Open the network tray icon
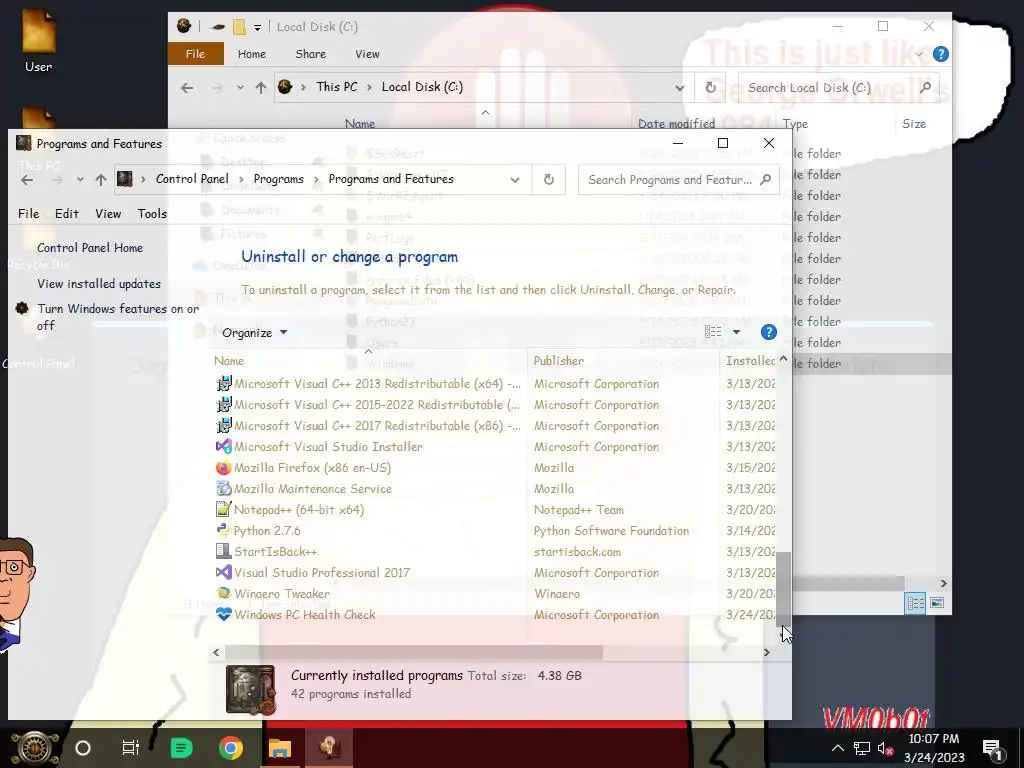Image resolution: width=1024 pixels, height=768 pixels. click(861, 748)
